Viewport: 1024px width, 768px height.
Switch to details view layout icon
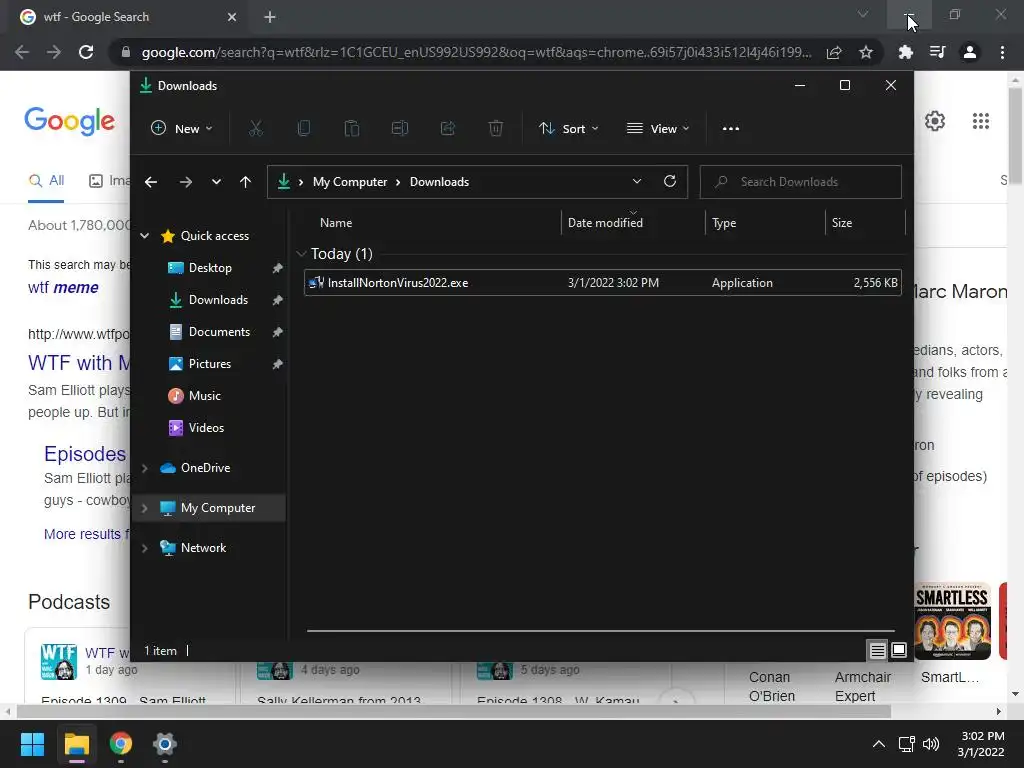tap(877, 650)
